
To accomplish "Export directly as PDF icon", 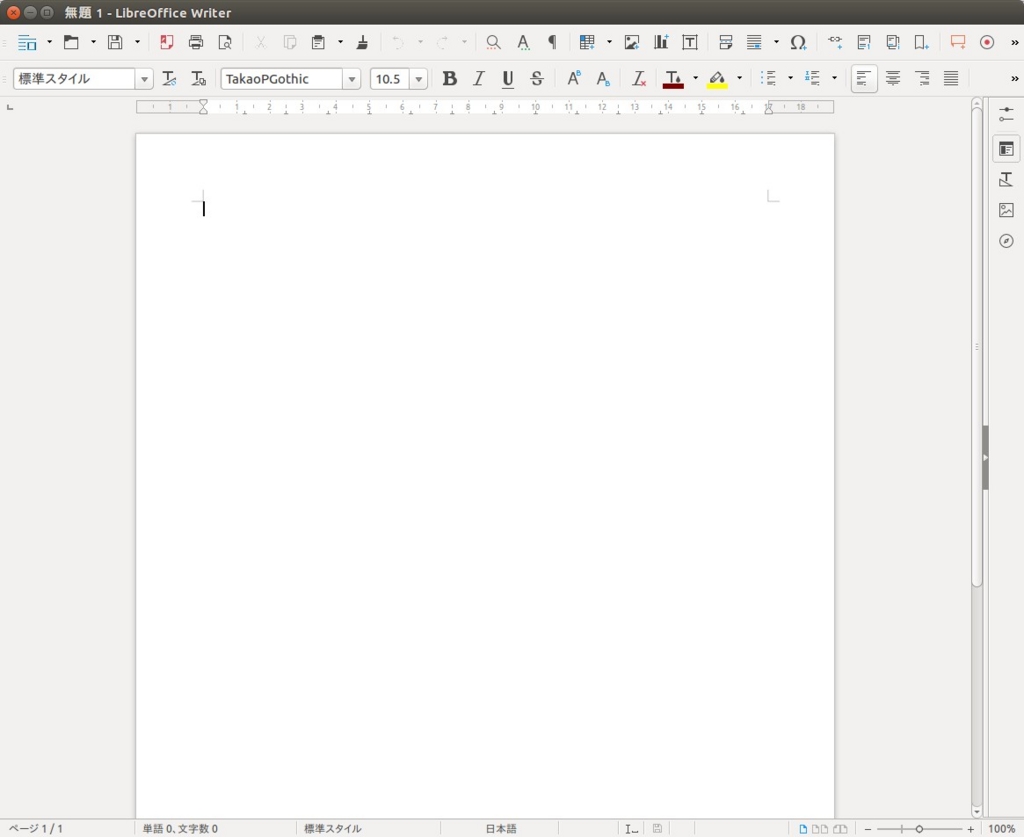I will click(167, 42).
